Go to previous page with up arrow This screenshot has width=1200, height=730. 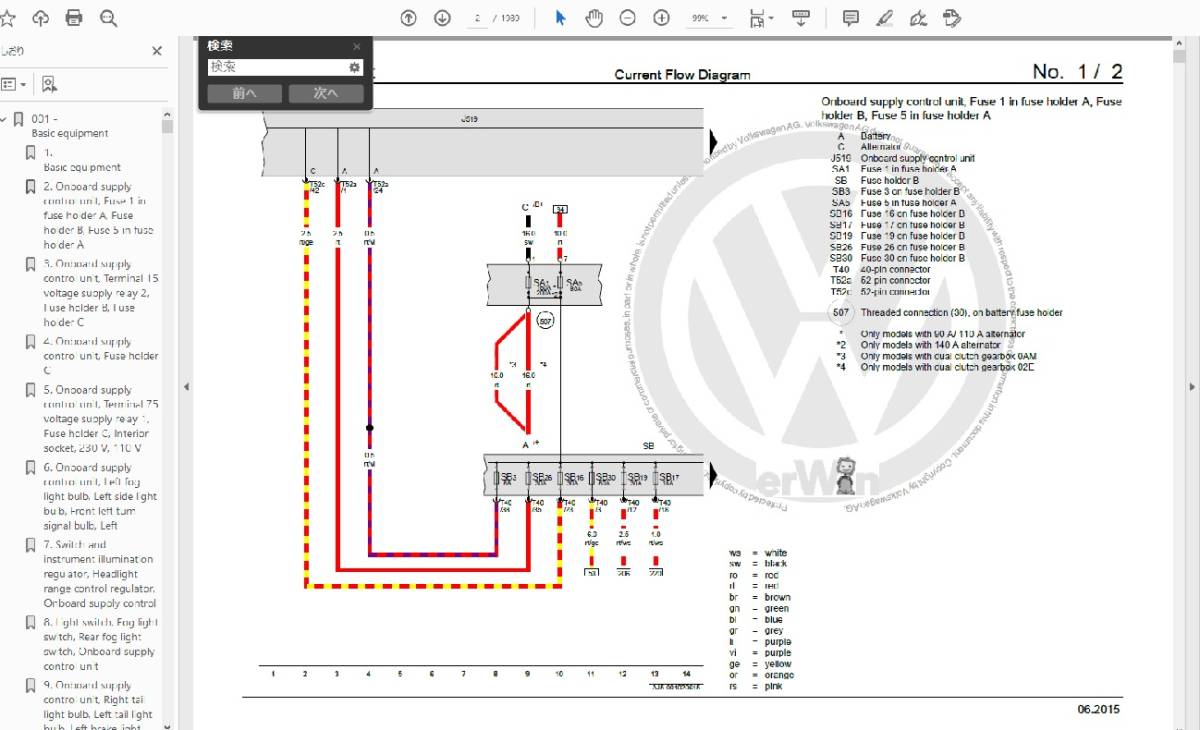coord(408,18)
